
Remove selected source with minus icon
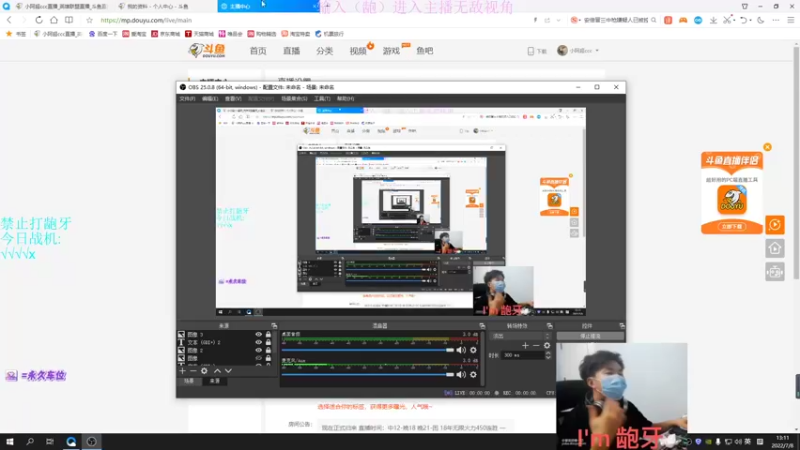pyautogui.click(x=193, y=371)
